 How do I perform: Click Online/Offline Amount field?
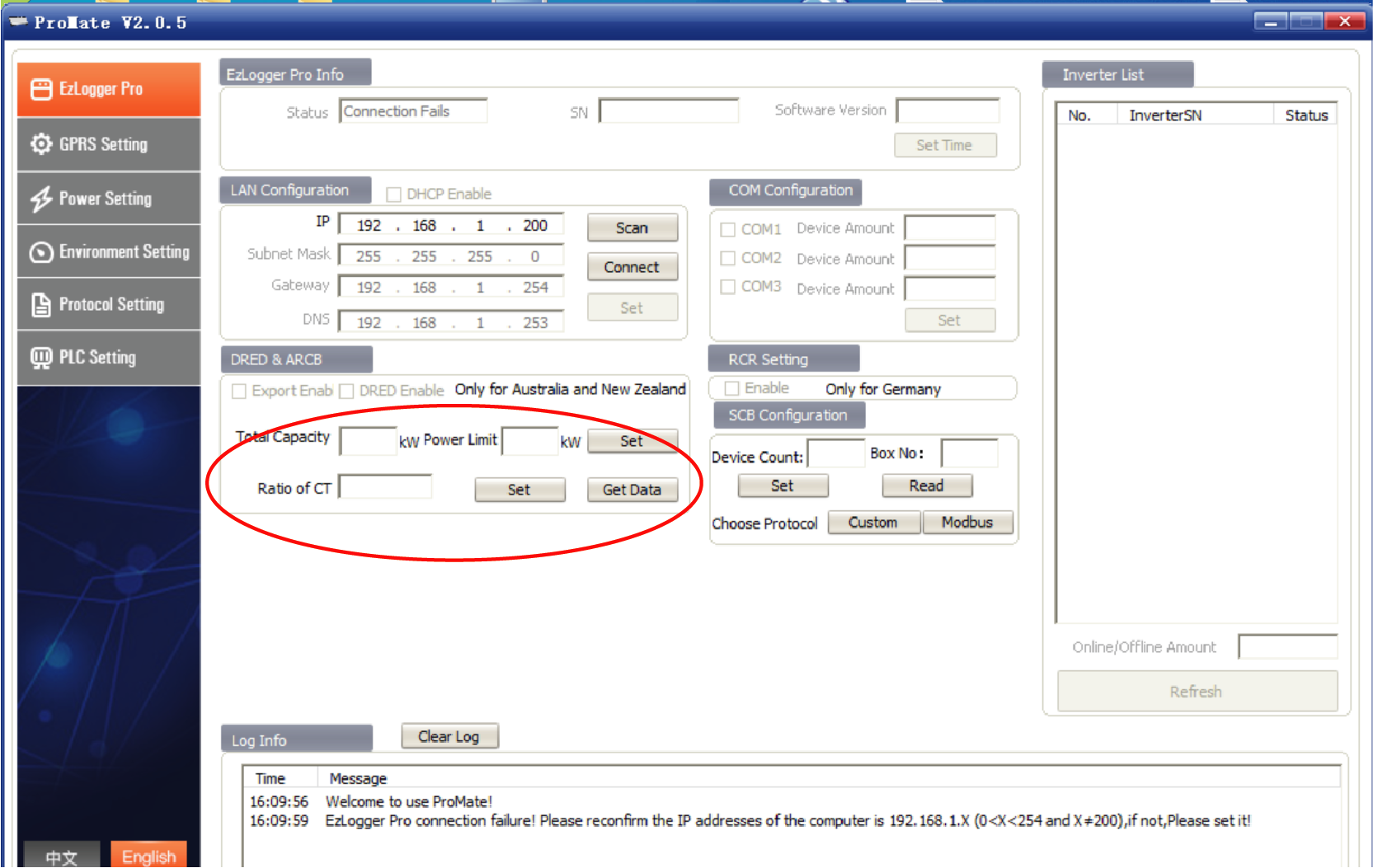[1288, 647]
